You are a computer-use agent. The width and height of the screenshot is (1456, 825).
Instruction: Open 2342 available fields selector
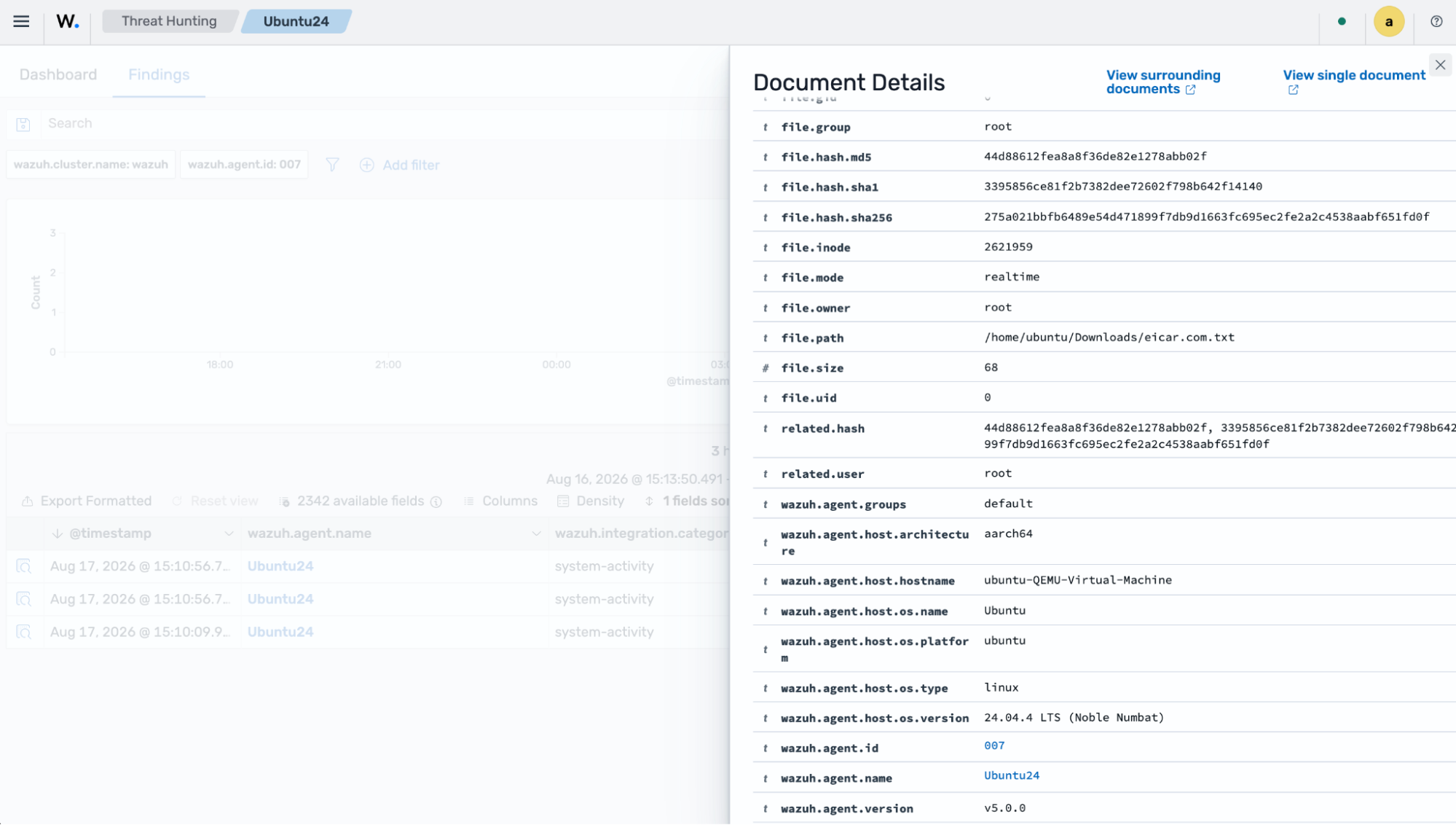tap(352, 501)
